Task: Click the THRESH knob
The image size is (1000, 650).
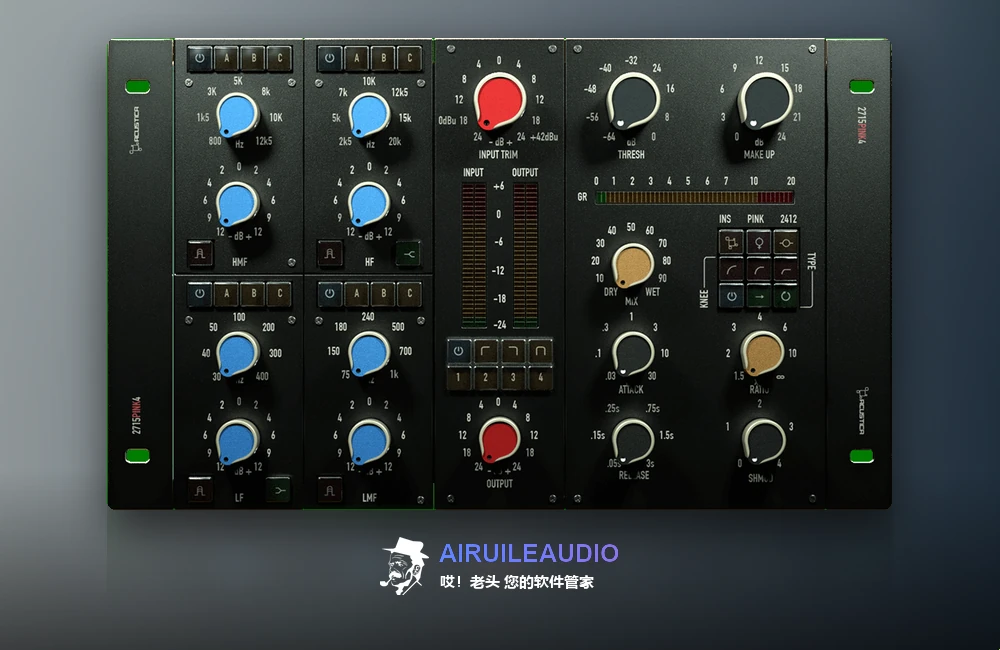Action: coord(633,101)
